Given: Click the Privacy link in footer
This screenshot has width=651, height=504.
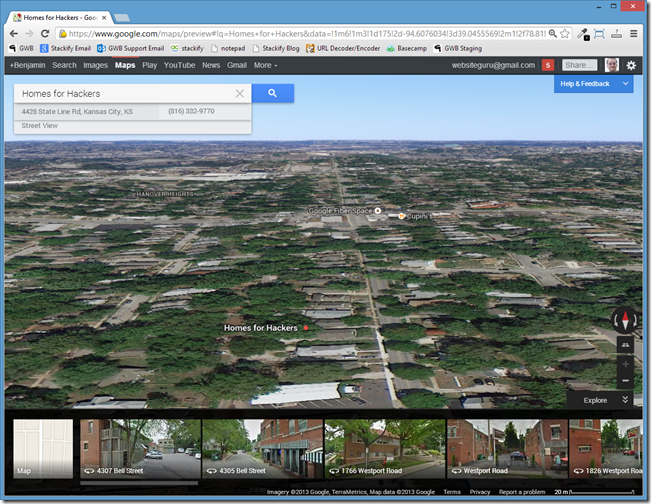Looking at the screenshot, I should click(480, 492).
